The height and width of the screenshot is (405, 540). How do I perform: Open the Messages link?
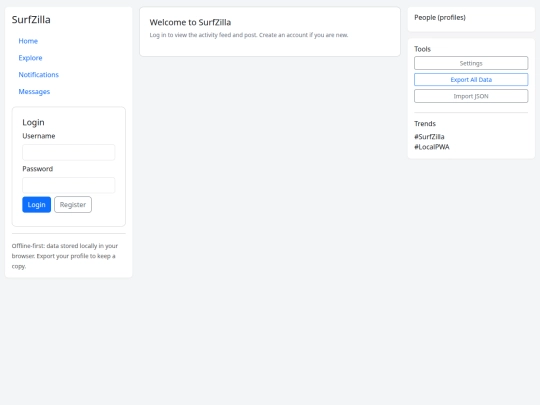(x=34, y=92)
